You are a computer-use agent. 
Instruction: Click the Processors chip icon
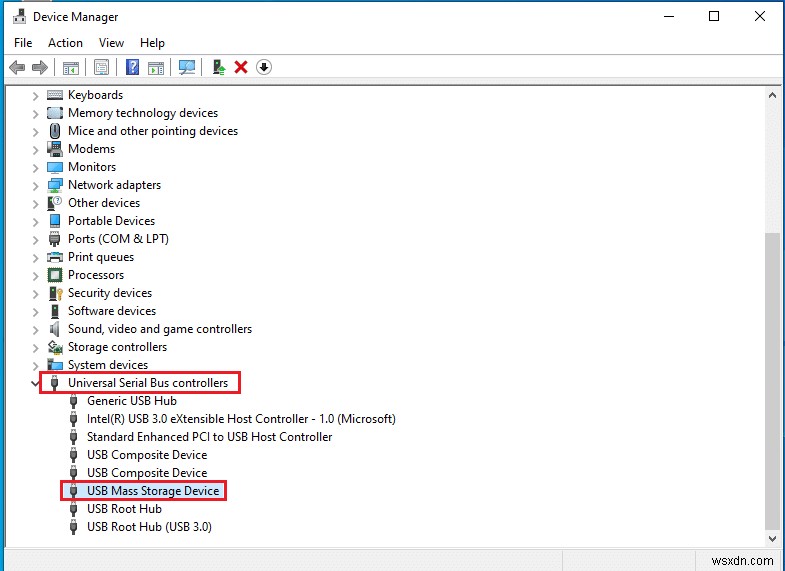(x=55, y=275)
